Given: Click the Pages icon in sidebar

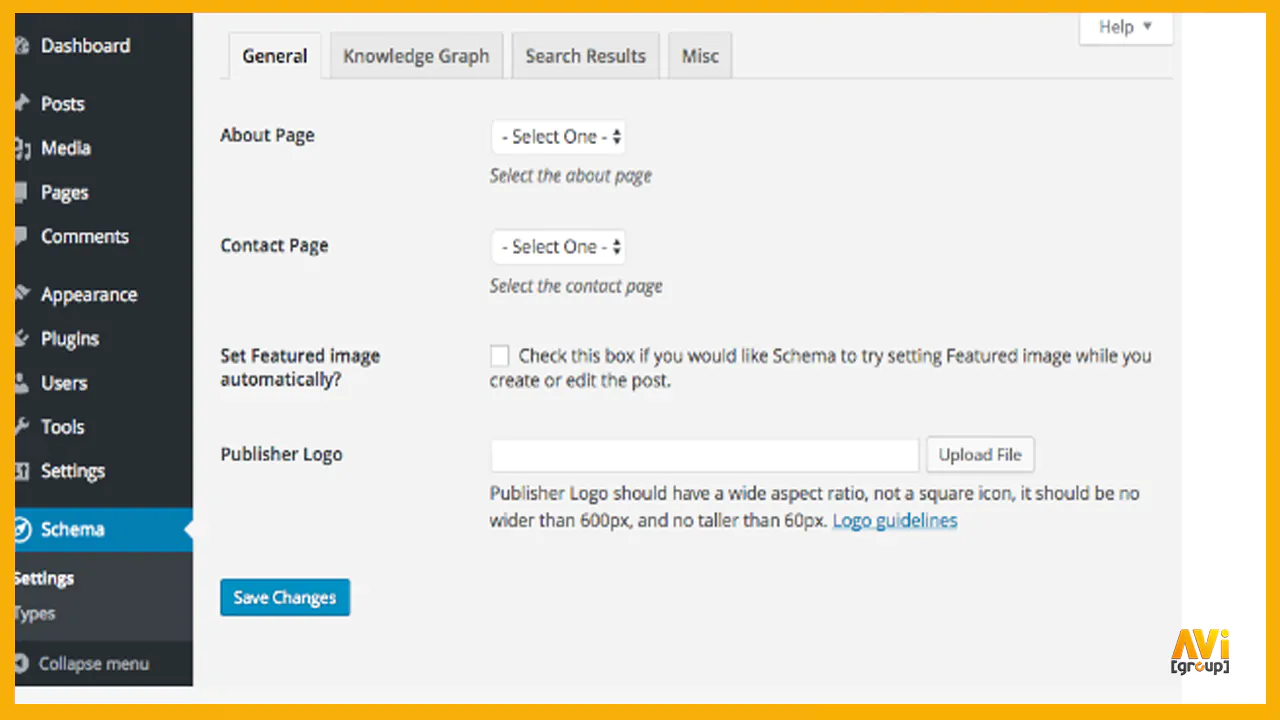Looking at the screenshot, I should (21, 192).
